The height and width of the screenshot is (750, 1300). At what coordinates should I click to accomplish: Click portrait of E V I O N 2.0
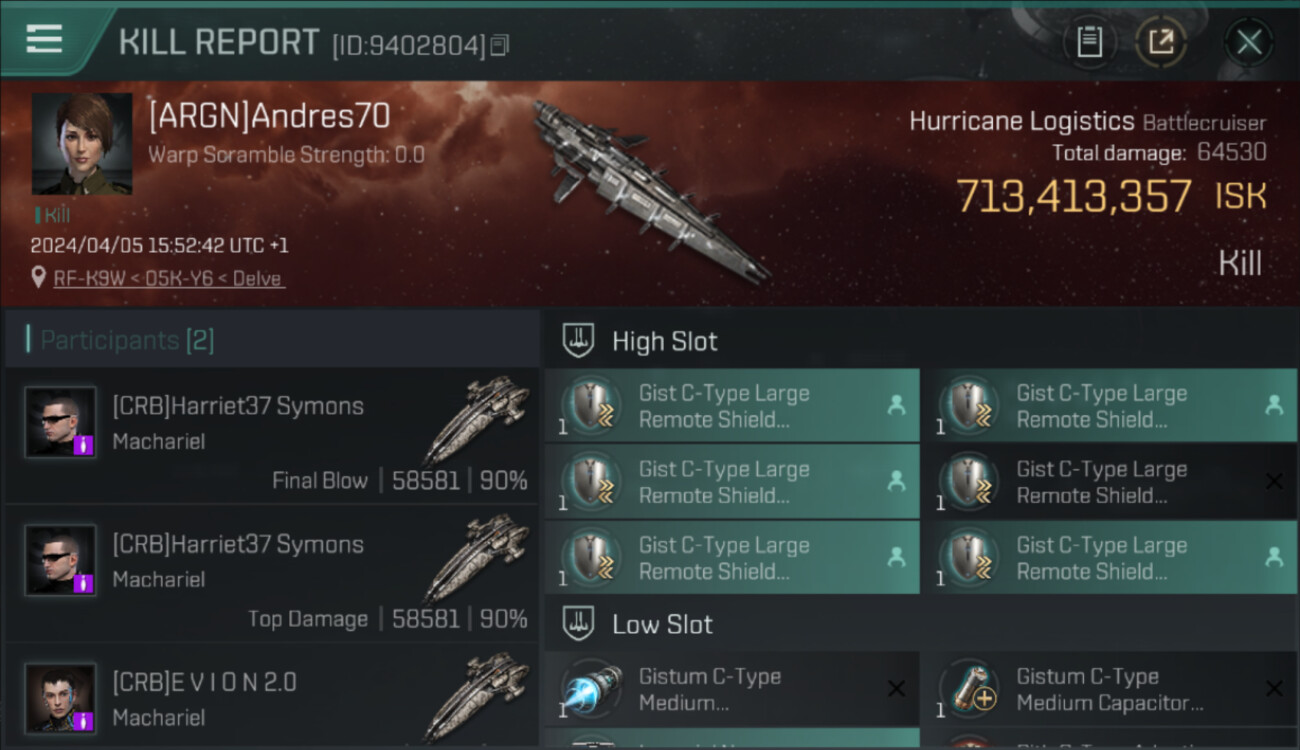click(x=61, y=698)
